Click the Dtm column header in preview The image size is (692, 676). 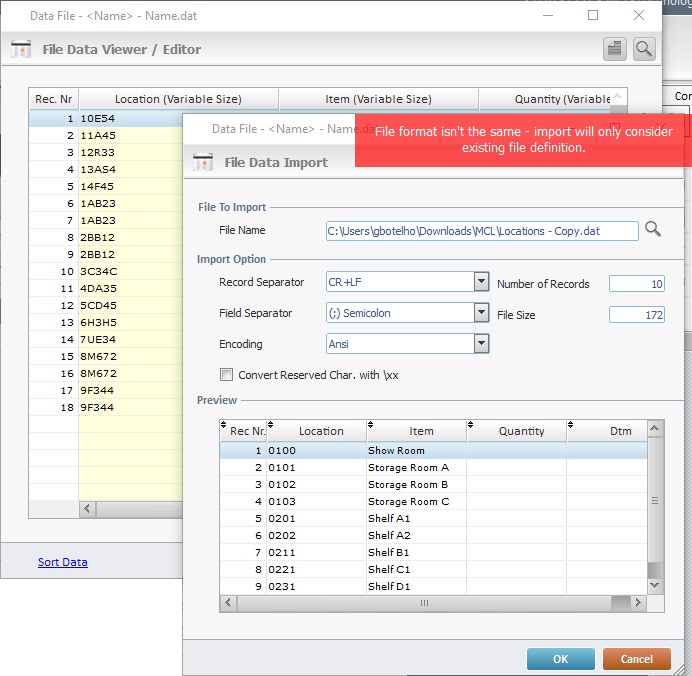620,431
